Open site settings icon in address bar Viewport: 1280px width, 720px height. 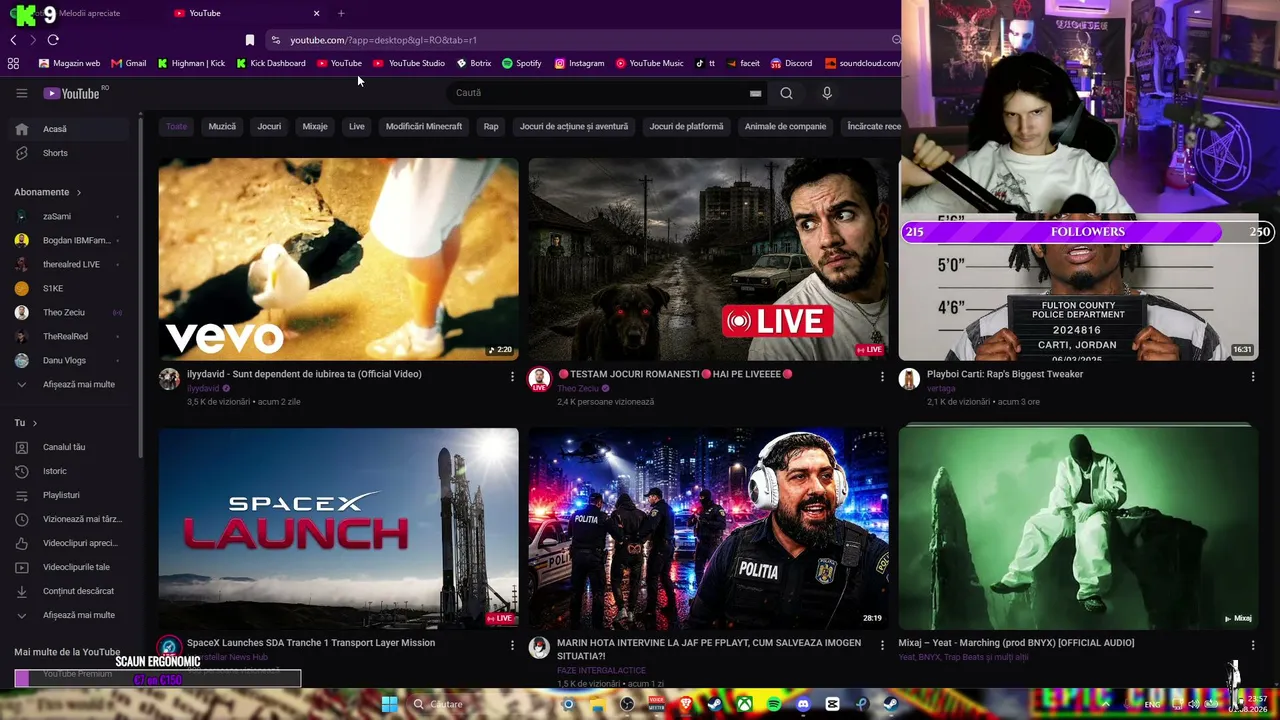275,40
